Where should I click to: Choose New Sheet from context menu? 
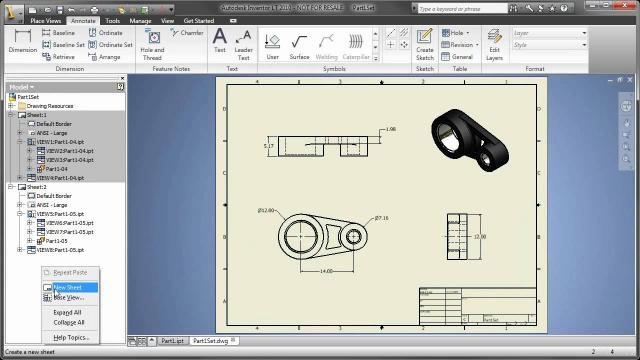pos(70,287)
